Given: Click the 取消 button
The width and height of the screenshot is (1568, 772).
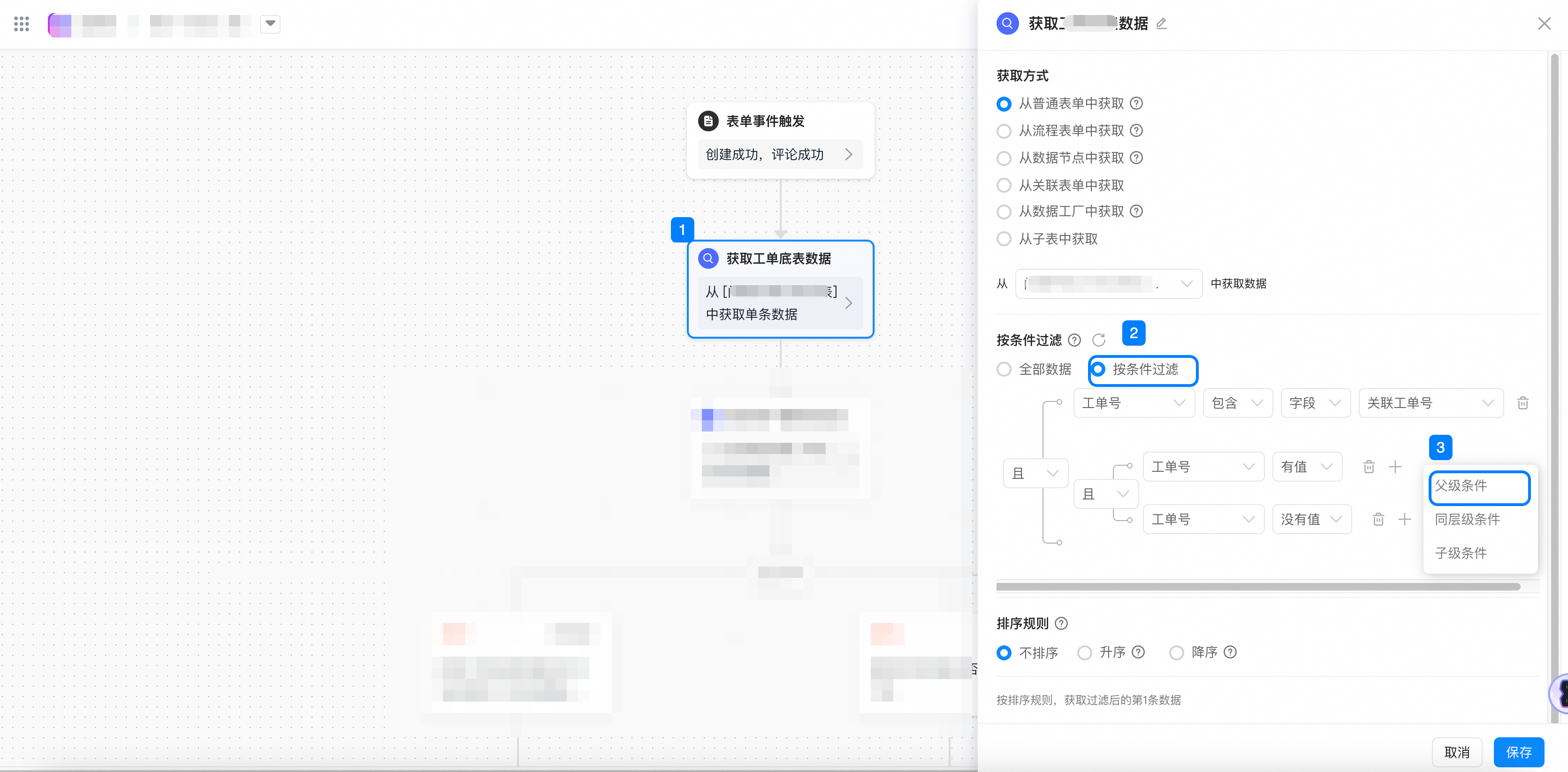Looking at the screenshot, I should (1457, 752).
